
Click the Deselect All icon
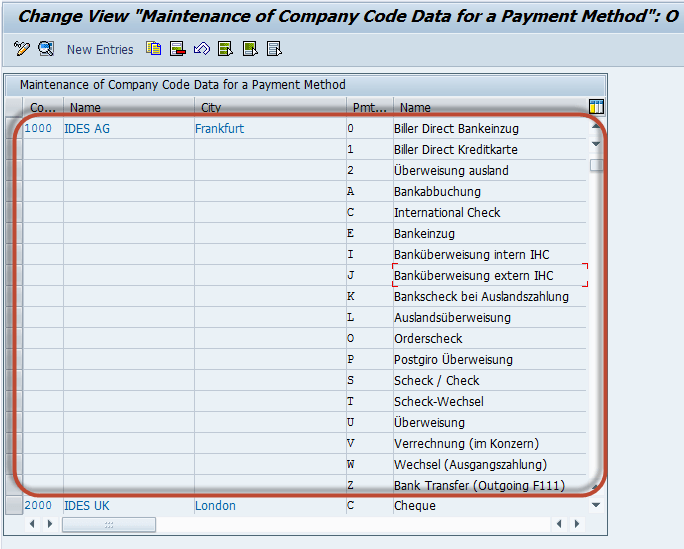(274, 49)
